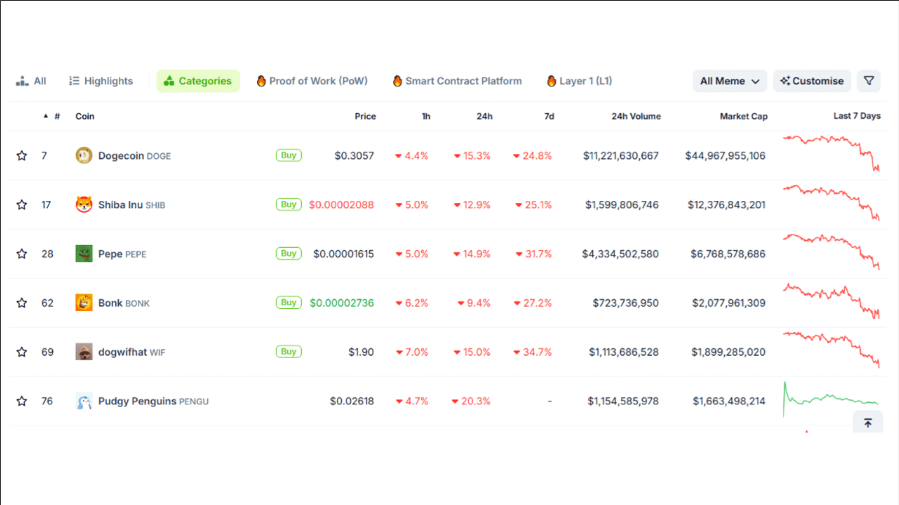Open the All Meme dropdown
This screenshot has height=505, width=899.
tap(729, 81)
